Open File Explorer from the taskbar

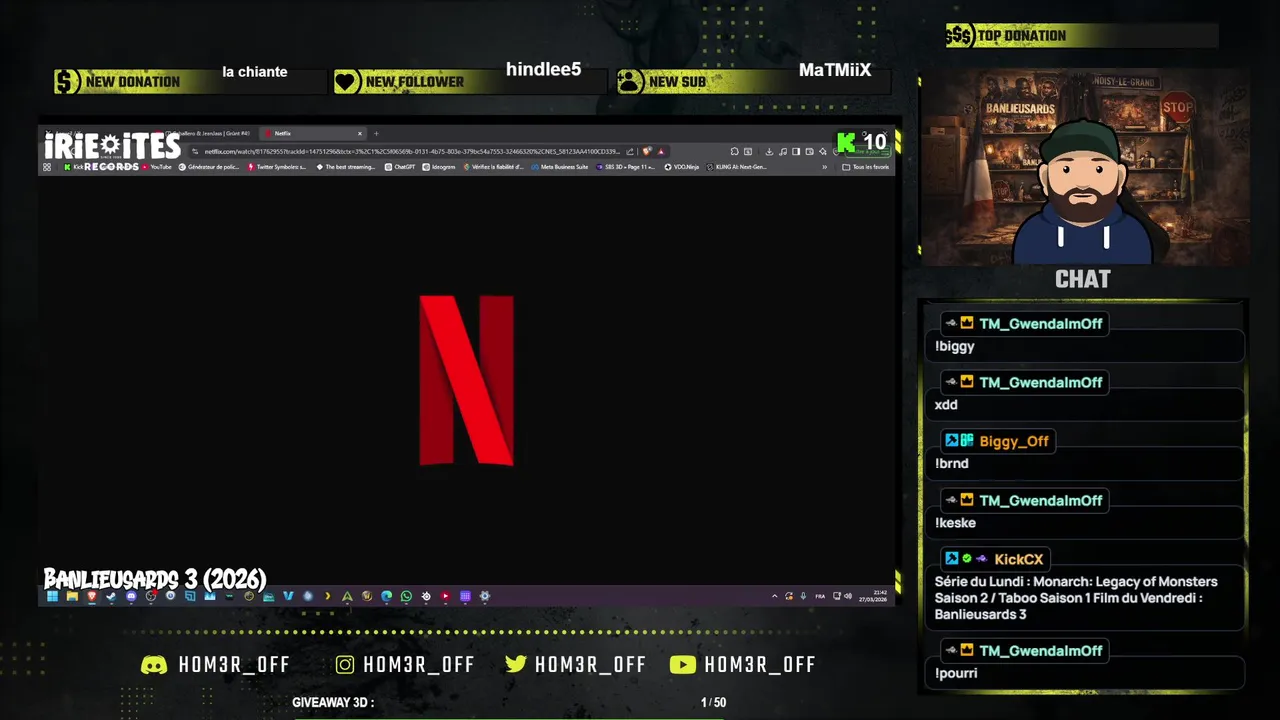(72, 596)
